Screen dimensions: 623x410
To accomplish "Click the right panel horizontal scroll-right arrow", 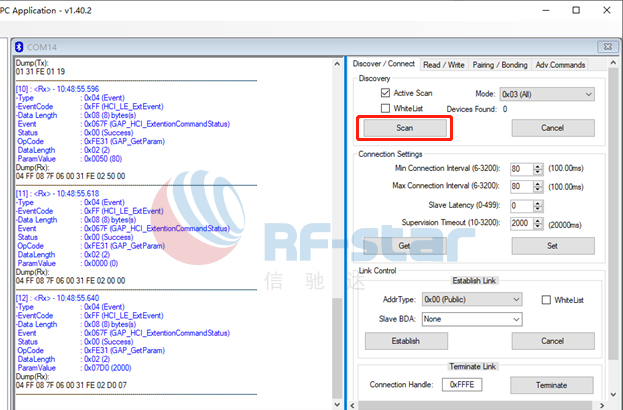I will [602, 406].
